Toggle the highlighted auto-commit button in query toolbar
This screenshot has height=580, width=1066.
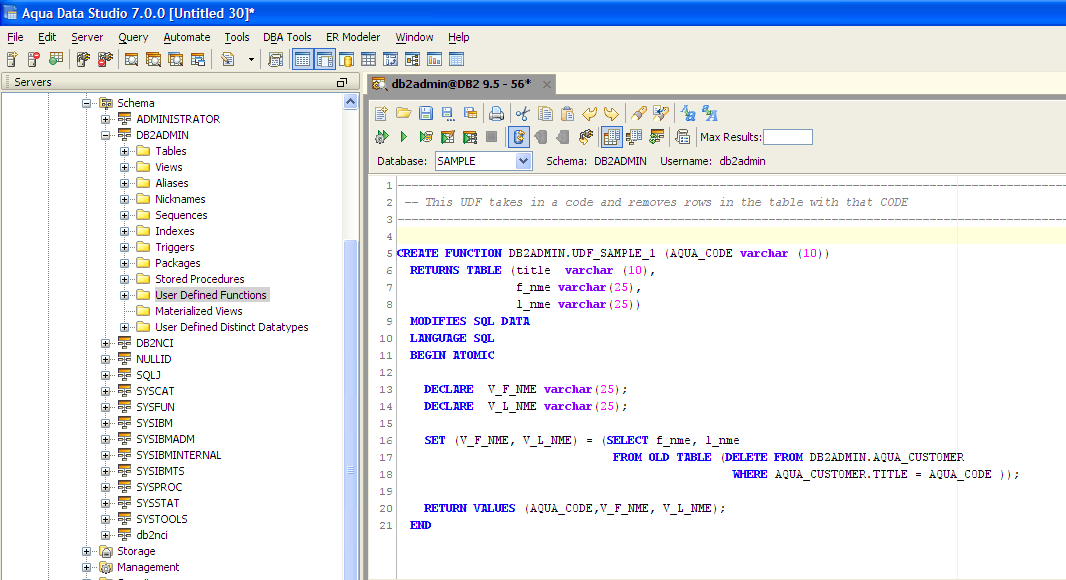click(x=518, y=137)
